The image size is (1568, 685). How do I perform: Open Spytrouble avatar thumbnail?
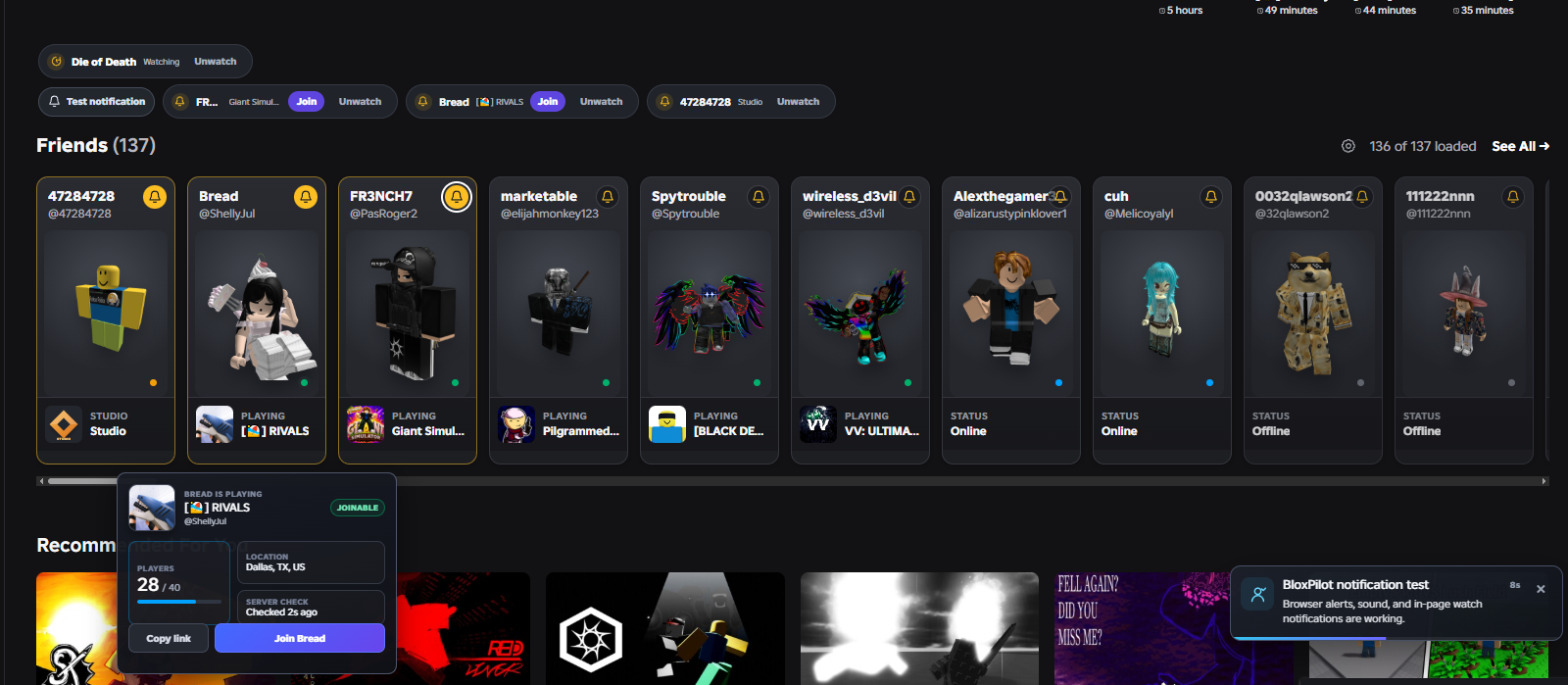pyautogui.click(x=710, y=314)
